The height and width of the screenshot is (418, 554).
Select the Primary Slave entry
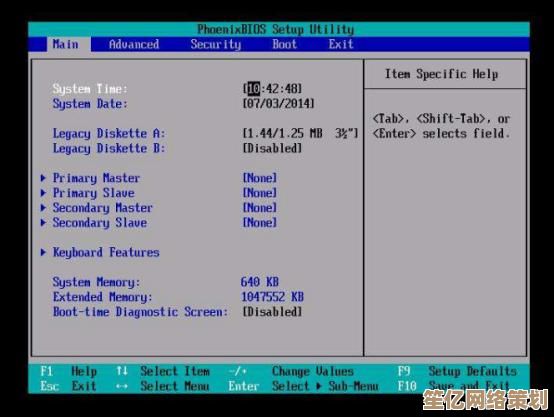pos(94,193)
